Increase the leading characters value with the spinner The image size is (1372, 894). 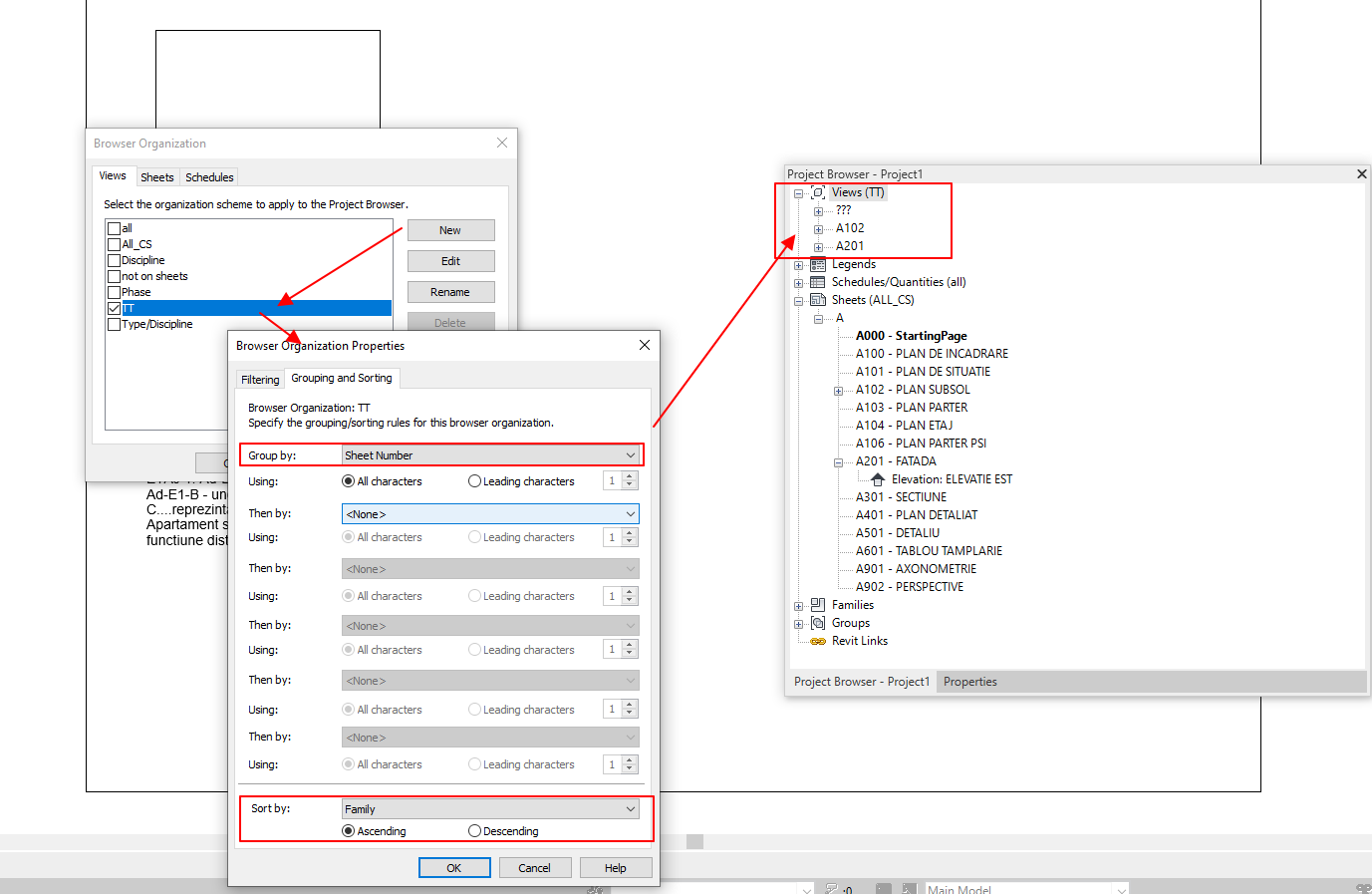click(631, 477)
